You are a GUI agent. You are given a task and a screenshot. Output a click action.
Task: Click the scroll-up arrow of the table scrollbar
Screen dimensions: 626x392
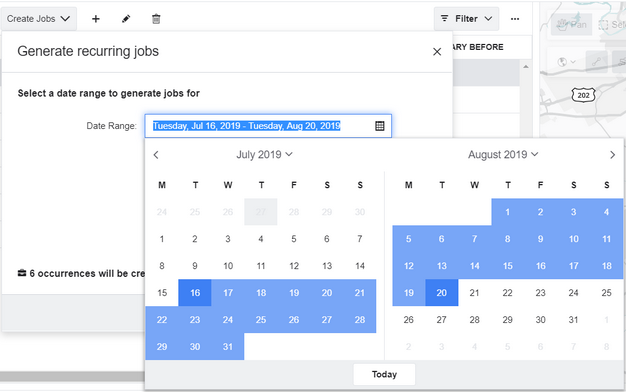(x=526, y=67)
